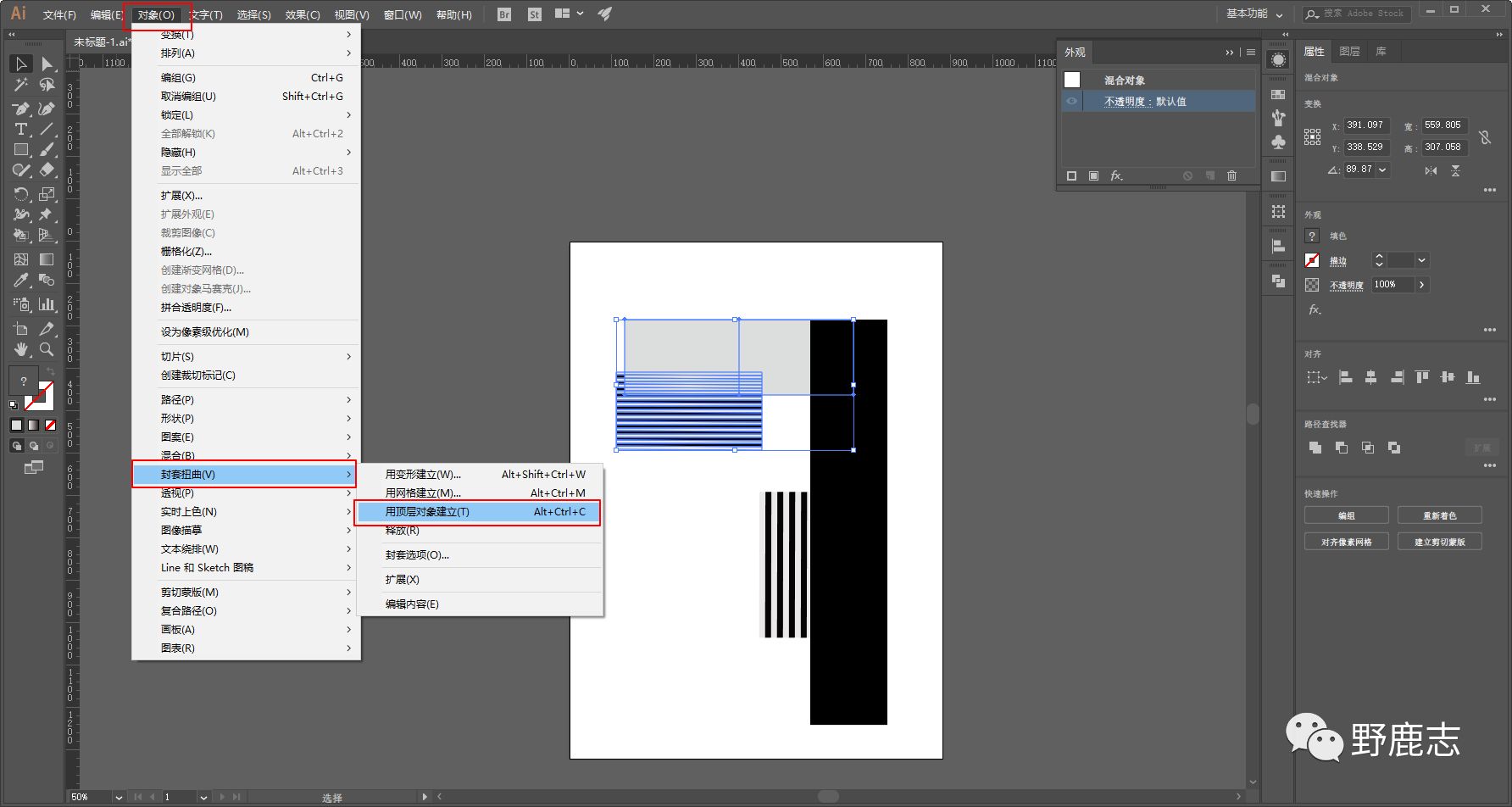Switch to the 图层 panel tab

(x=1349, y=52)
